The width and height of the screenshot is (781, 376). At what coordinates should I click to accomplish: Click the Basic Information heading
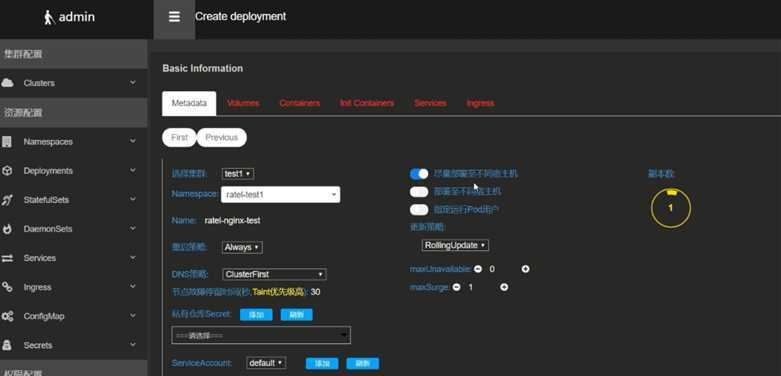click(x=203, y=69)
